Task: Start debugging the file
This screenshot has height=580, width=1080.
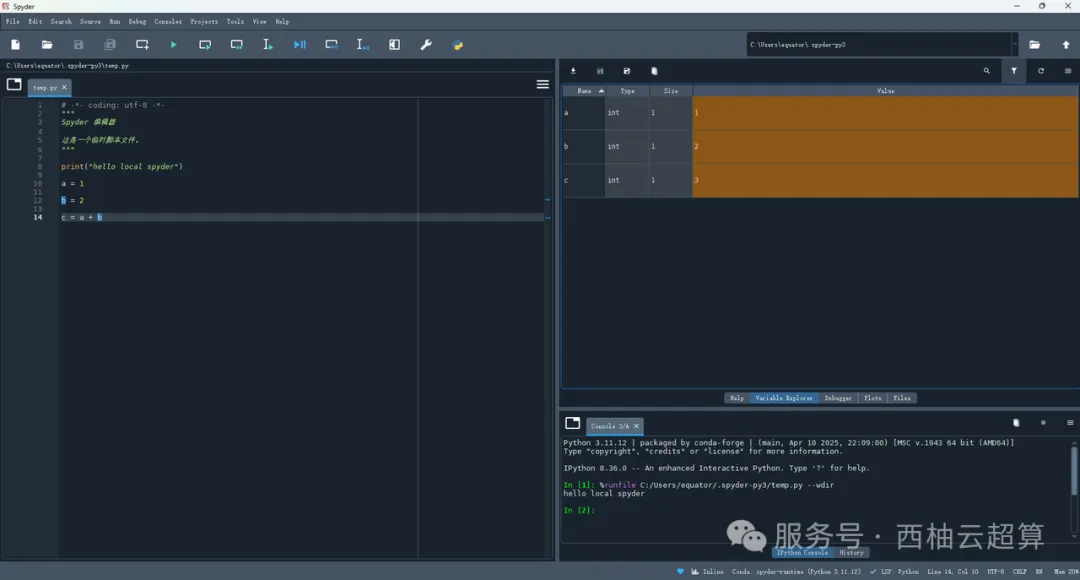Action: [x=300, y=45]
